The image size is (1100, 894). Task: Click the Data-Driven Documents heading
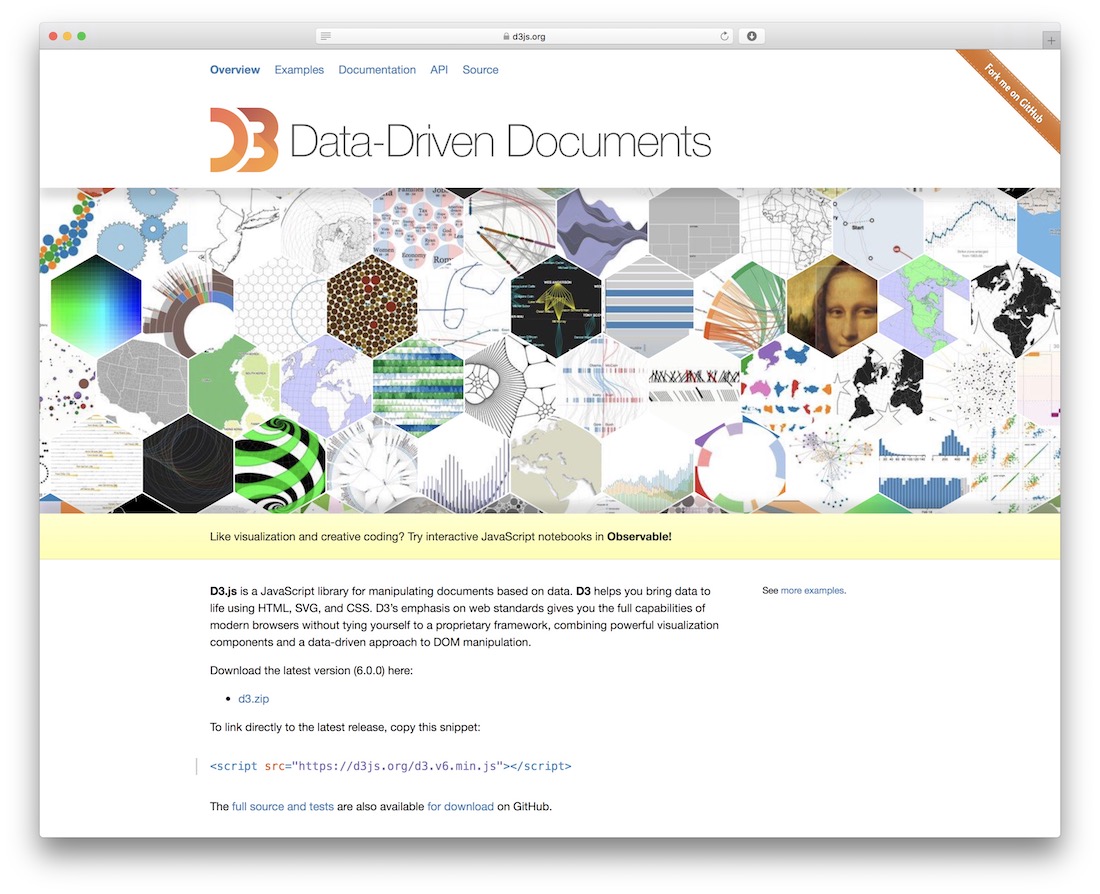pyautogui.click(x=500, y=141)
